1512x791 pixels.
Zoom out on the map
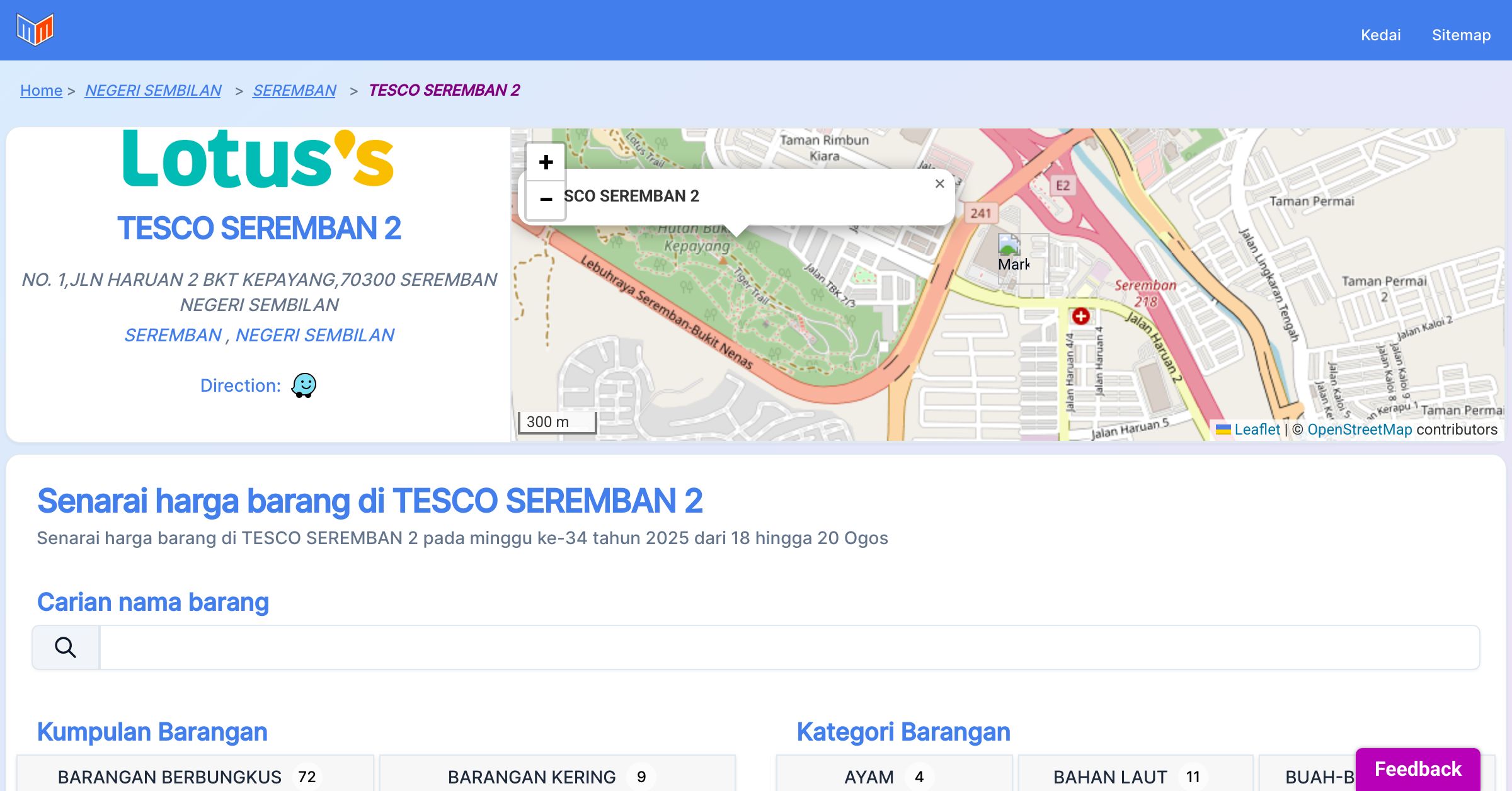tap(546, 200)
